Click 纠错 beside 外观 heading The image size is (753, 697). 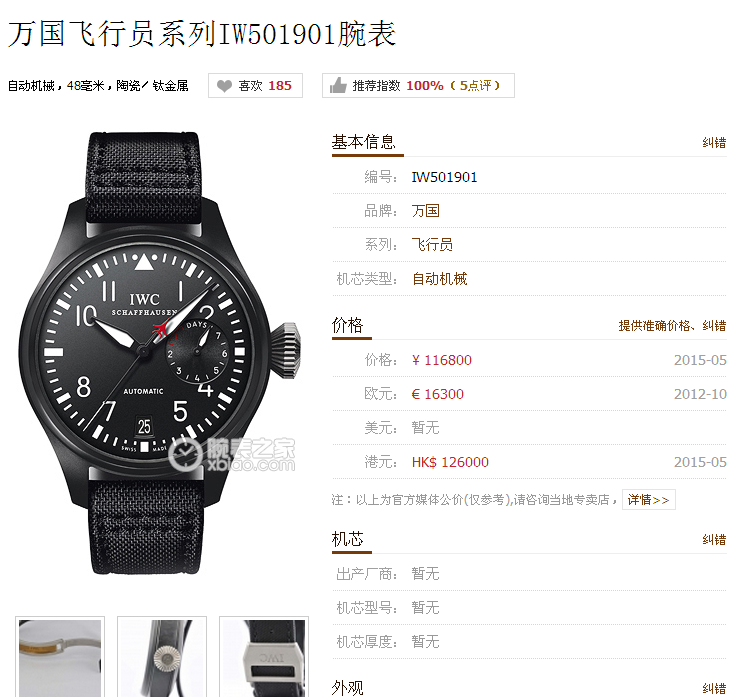(x=714, y=688)
